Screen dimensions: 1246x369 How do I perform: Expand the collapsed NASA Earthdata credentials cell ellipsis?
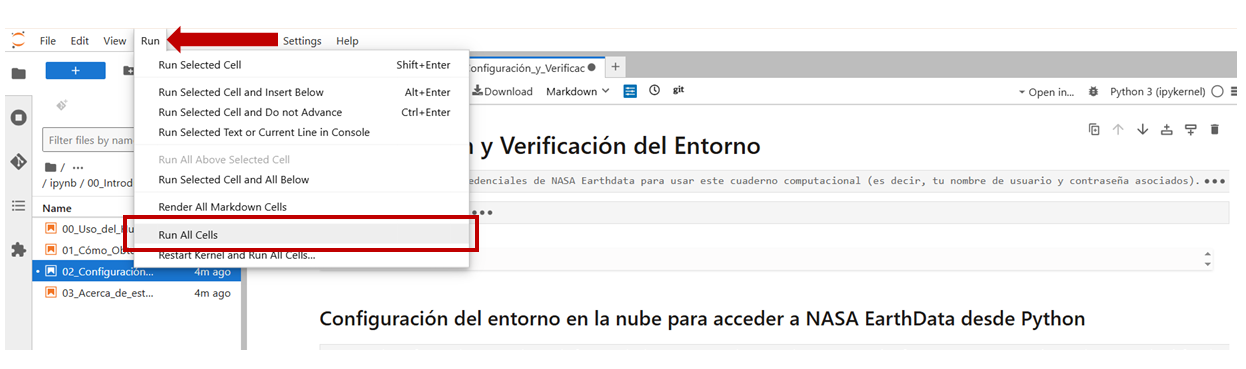click(x=1215, y=181)
